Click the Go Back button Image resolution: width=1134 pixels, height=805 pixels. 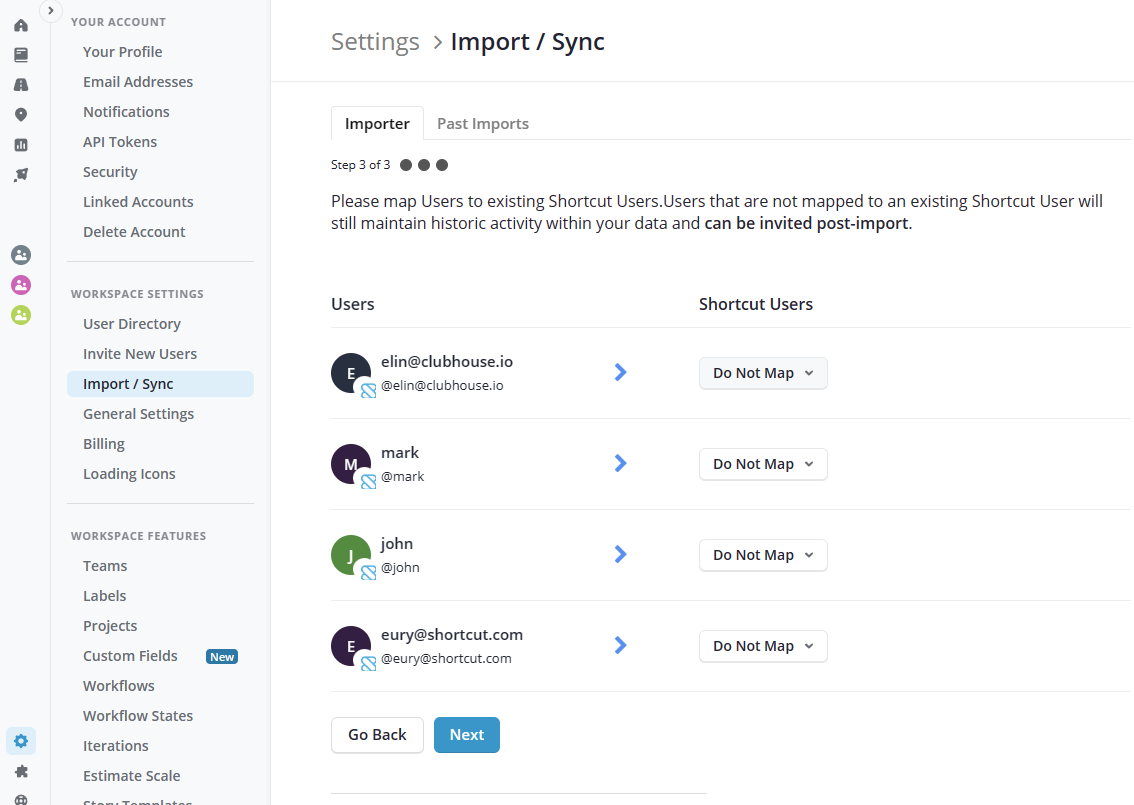click(x=378, y=735)
